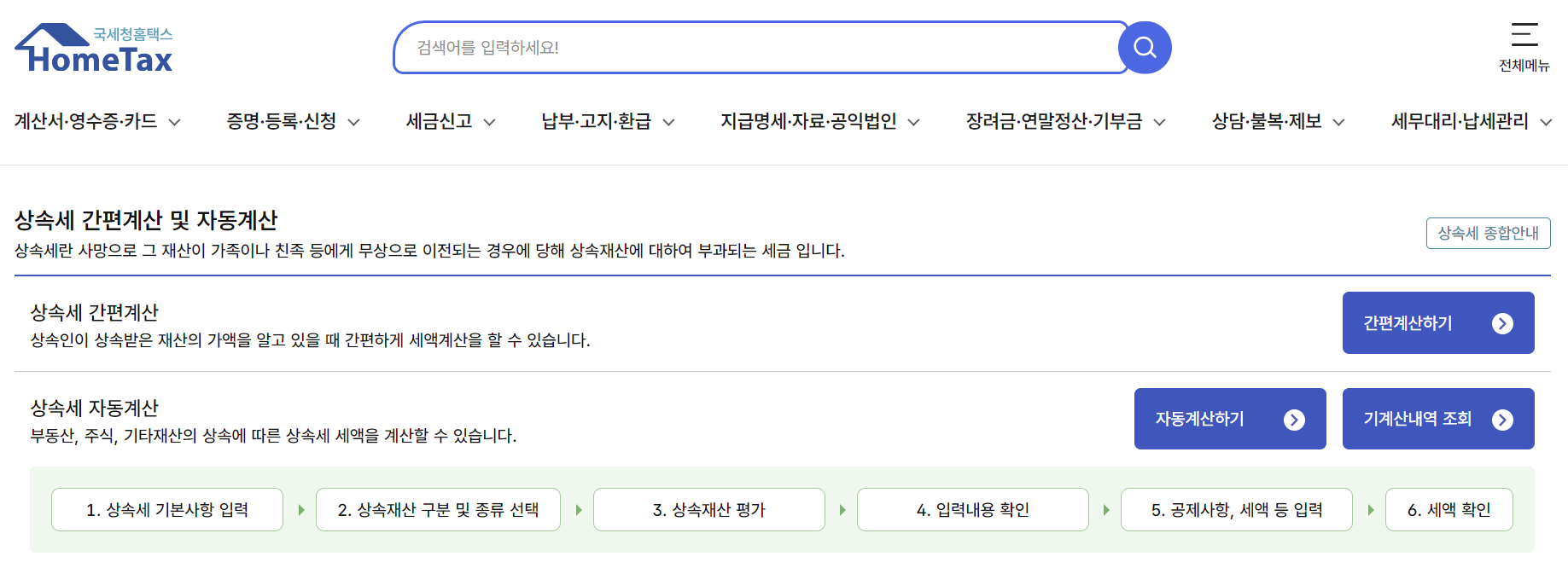Select step 3 상속재산 평가
The height and width of the screenshot is (568, 1568).
(708, 509)
